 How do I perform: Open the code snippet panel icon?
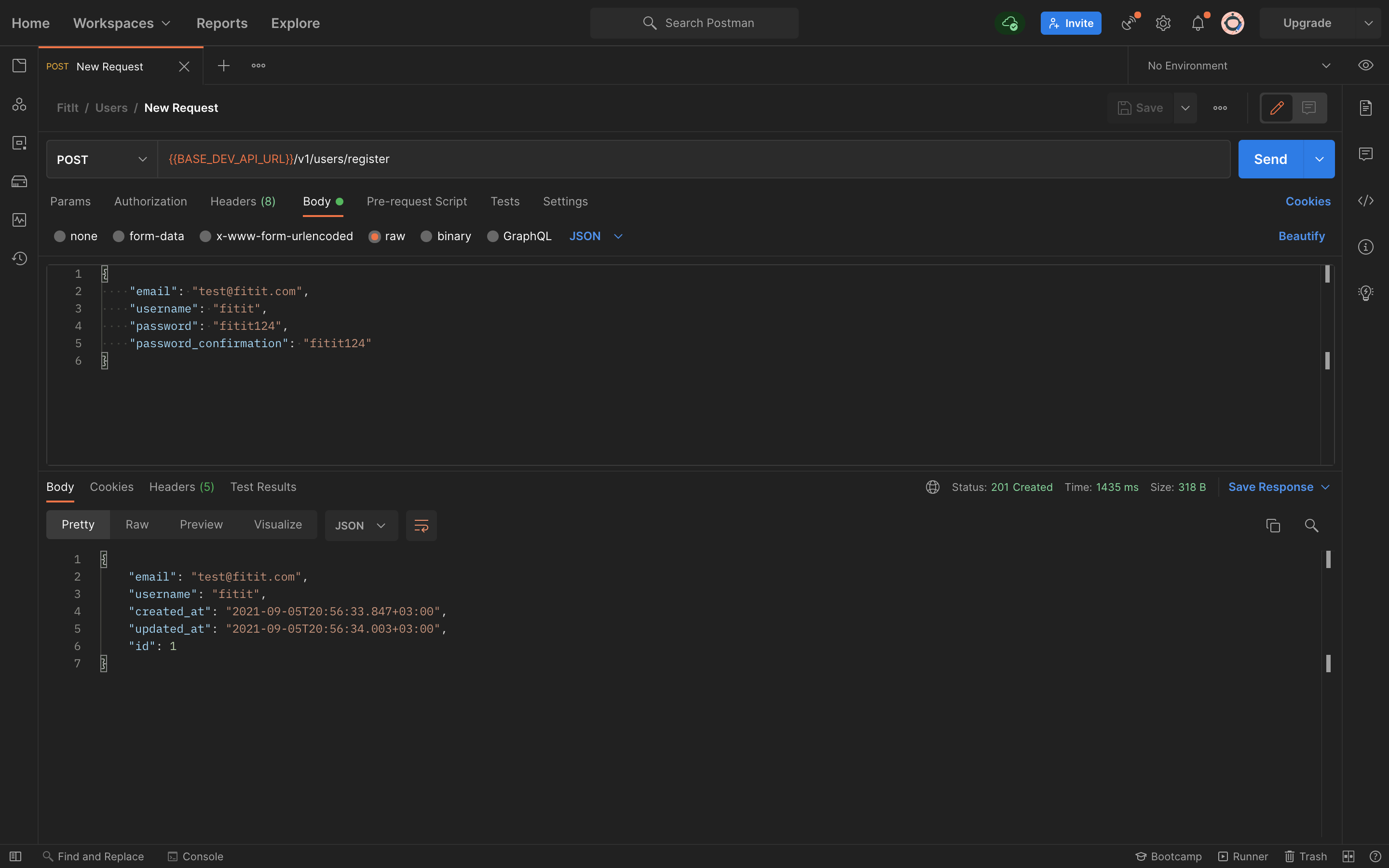pos(1365,201)
